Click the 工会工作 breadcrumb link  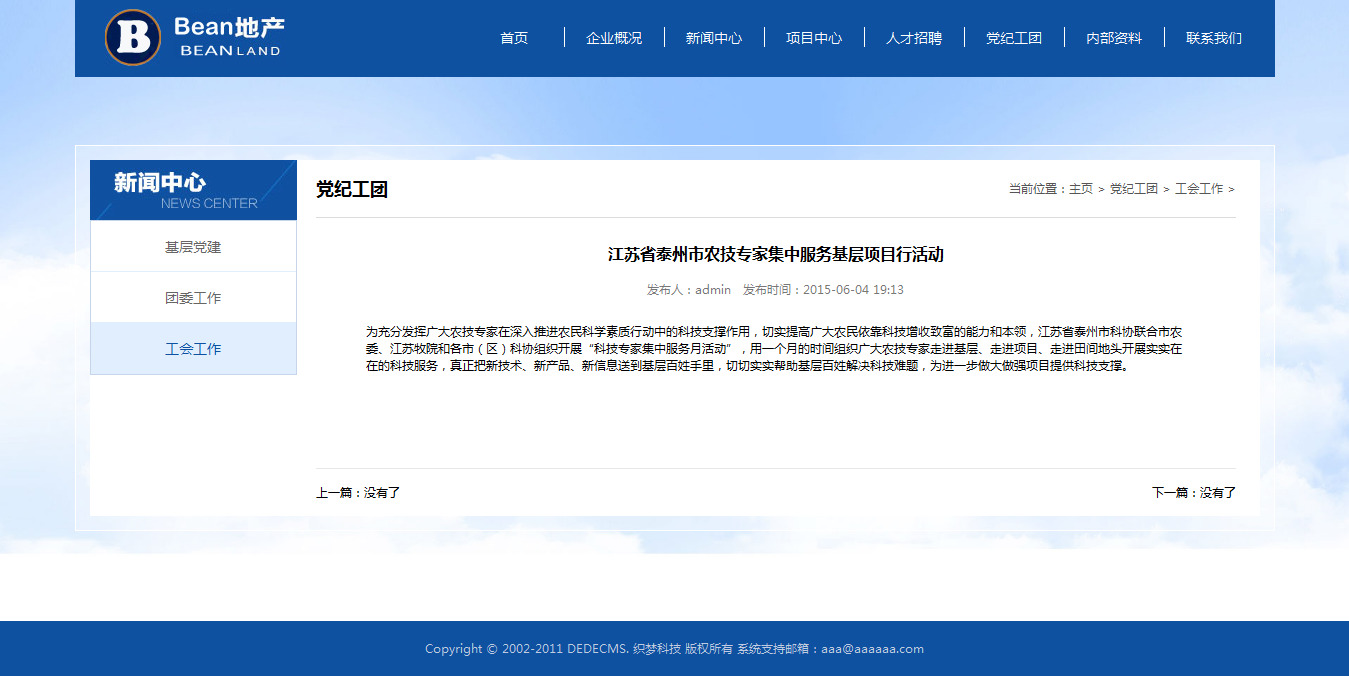click(1199, 189)
